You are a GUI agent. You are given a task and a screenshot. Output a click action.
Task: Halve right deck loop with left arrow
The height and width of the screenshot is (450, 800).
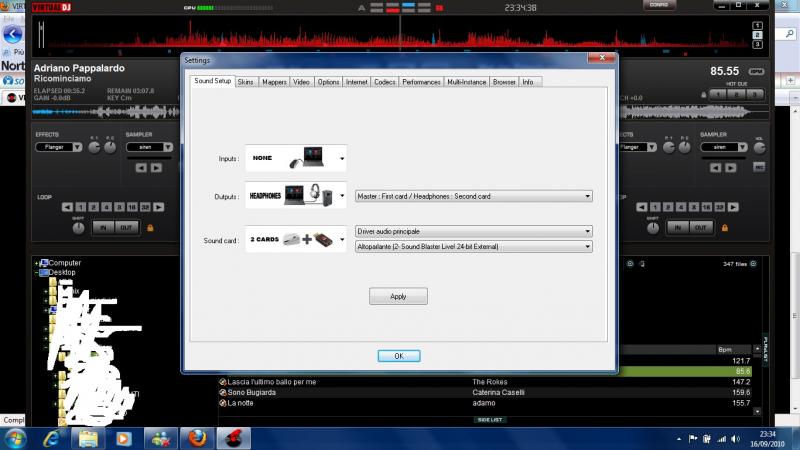click(x=642, y=207)
